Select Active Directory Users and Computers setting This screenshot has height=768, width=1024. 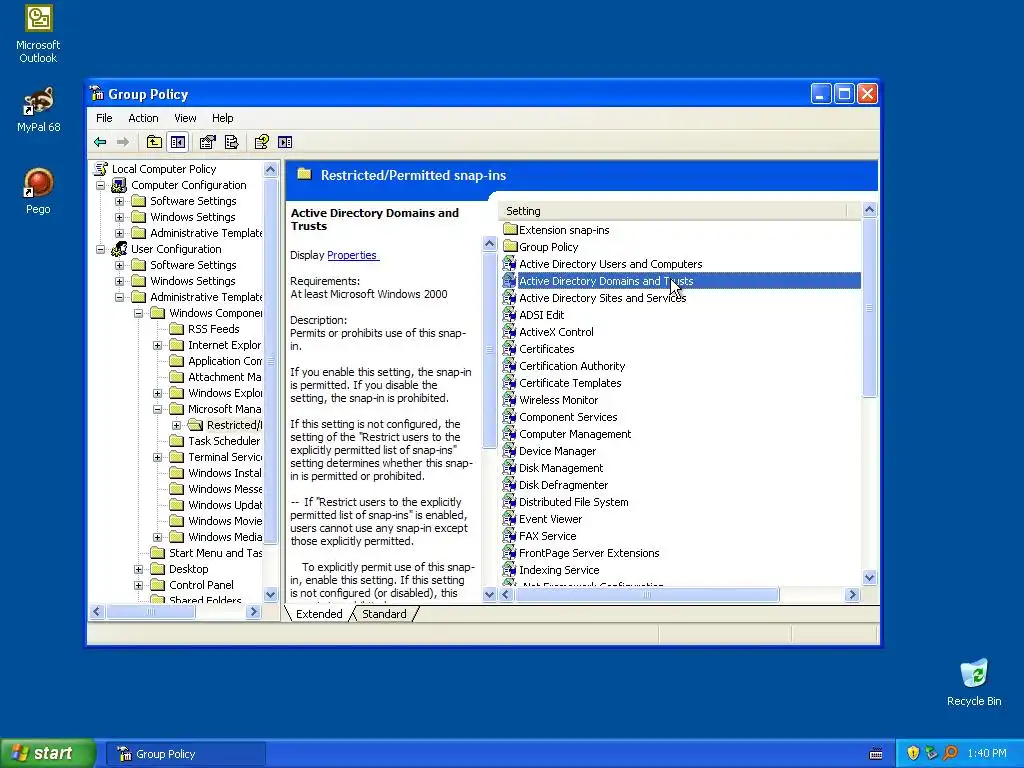coord(611,264)
